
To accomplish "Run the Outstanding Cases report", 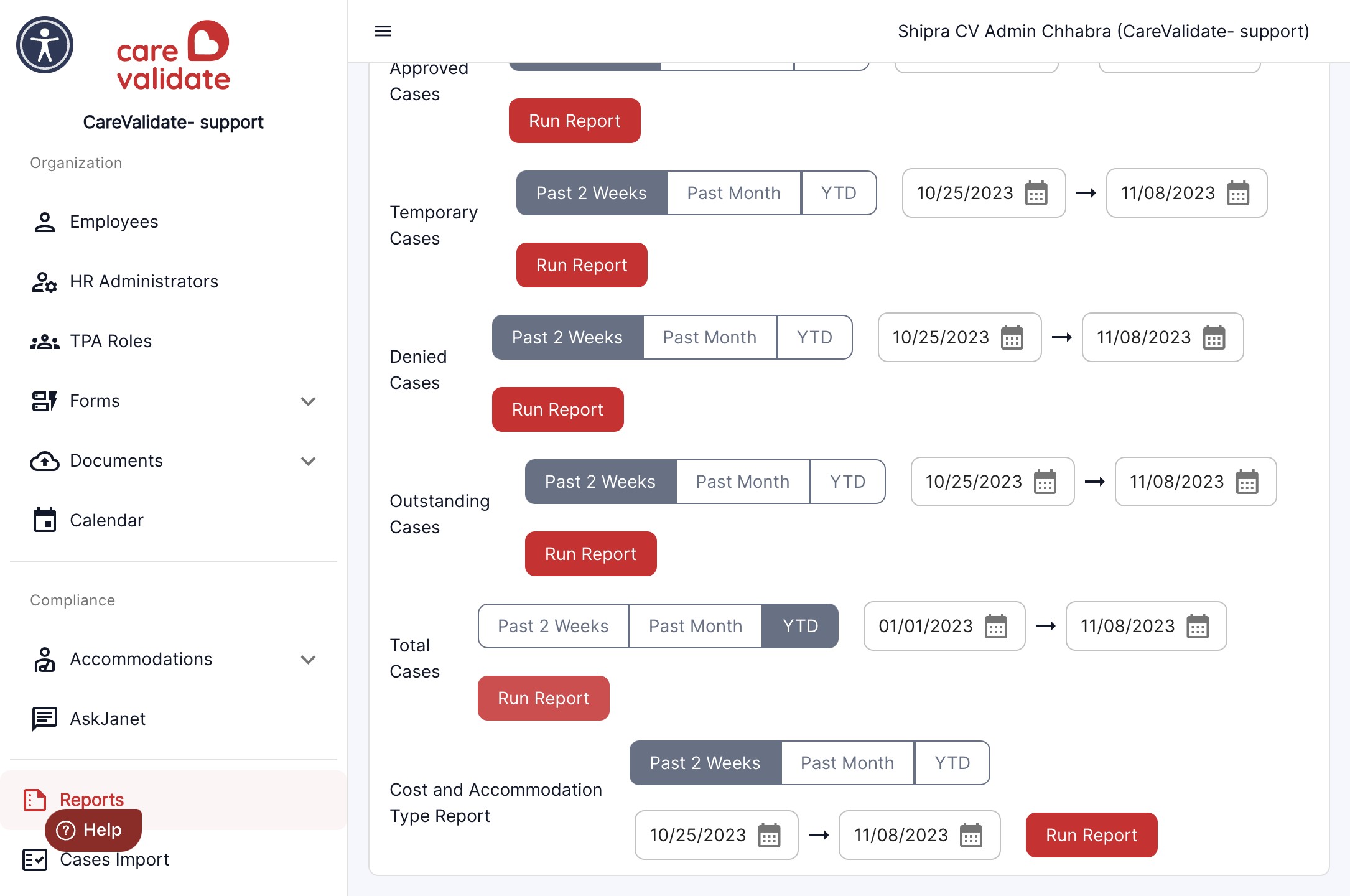I will click(x=590, y=554).
